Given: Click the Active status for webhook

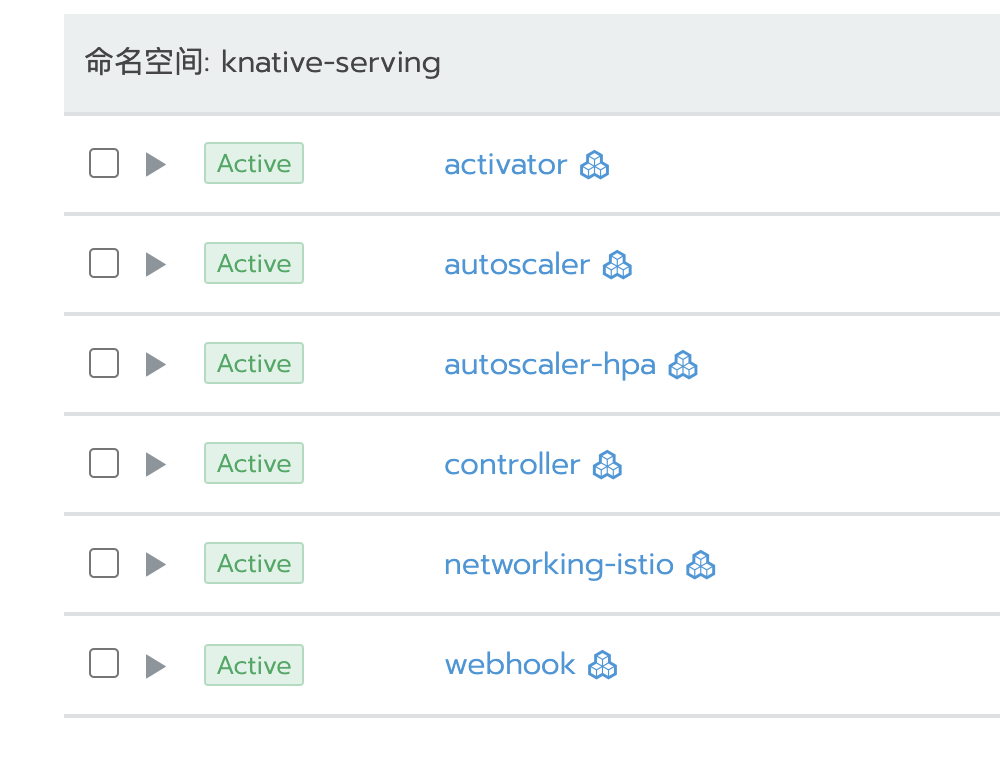Looking at the screenshot, I should (x=254, y=665).
